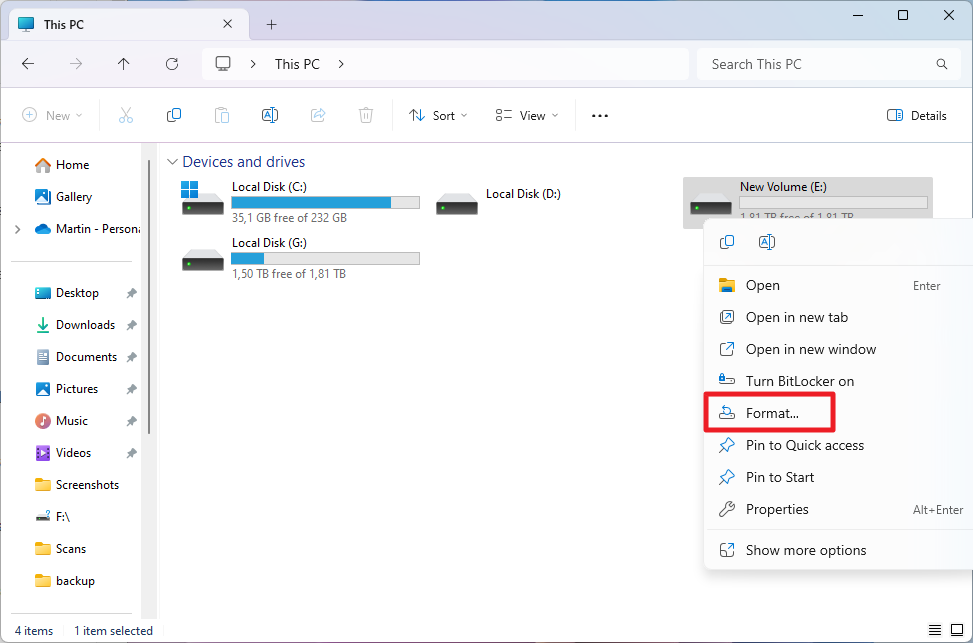The width and height of the screenshot is (973, 643).
Task: Select the This PC tab
Action: tap(129, 25)
